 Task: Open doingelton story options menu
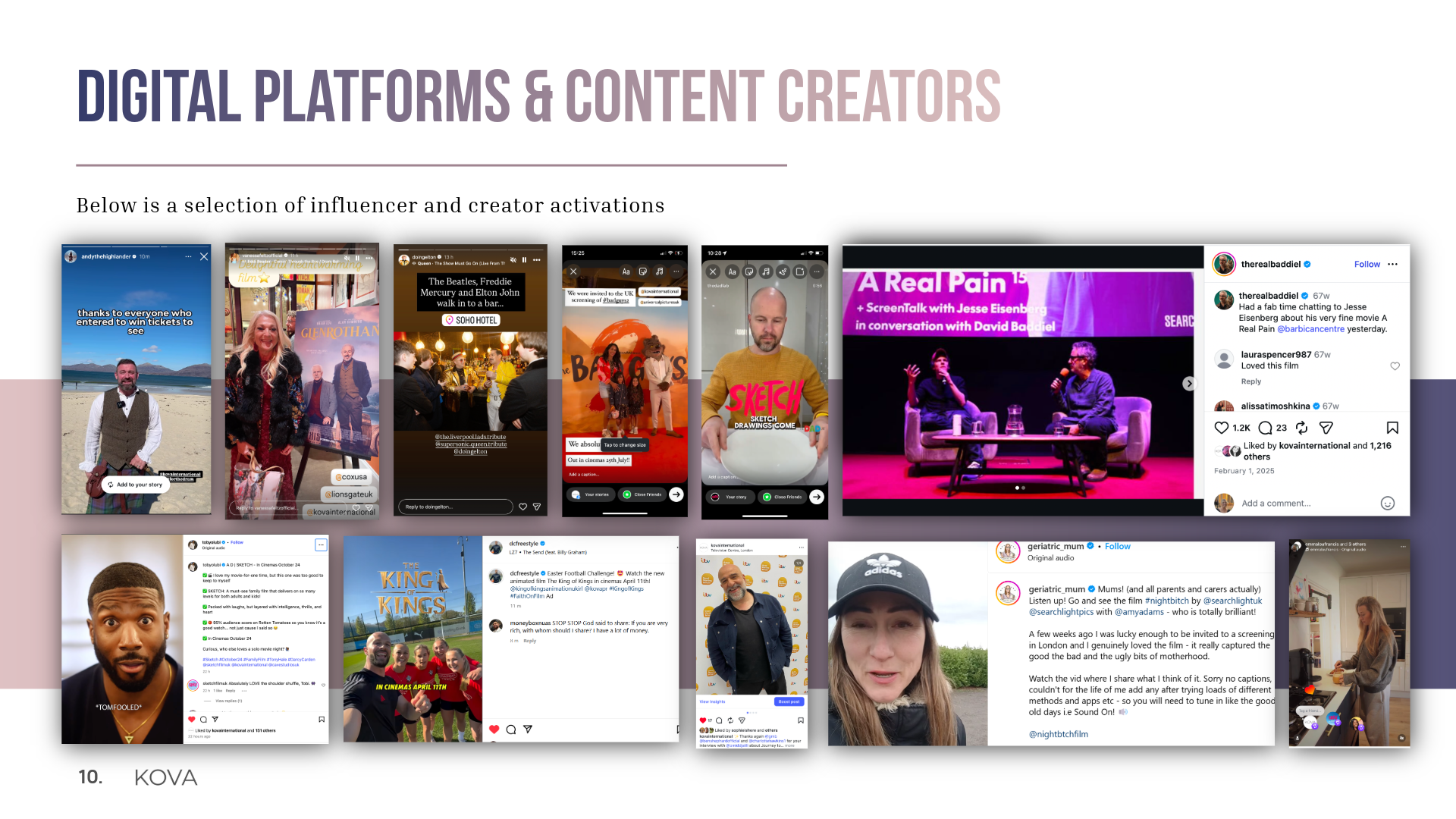(537, 259)
